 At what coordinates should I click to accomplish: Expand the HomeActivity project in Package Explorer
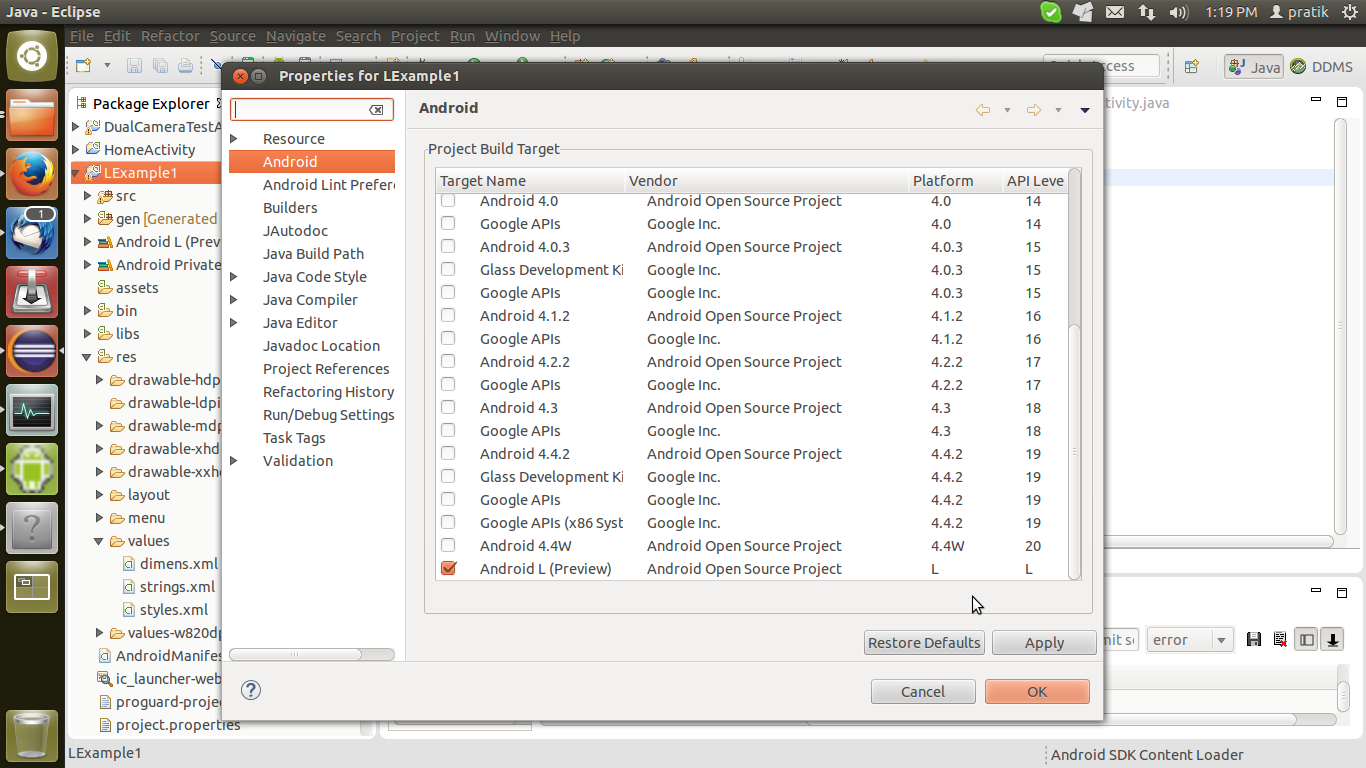pos(76,149)
